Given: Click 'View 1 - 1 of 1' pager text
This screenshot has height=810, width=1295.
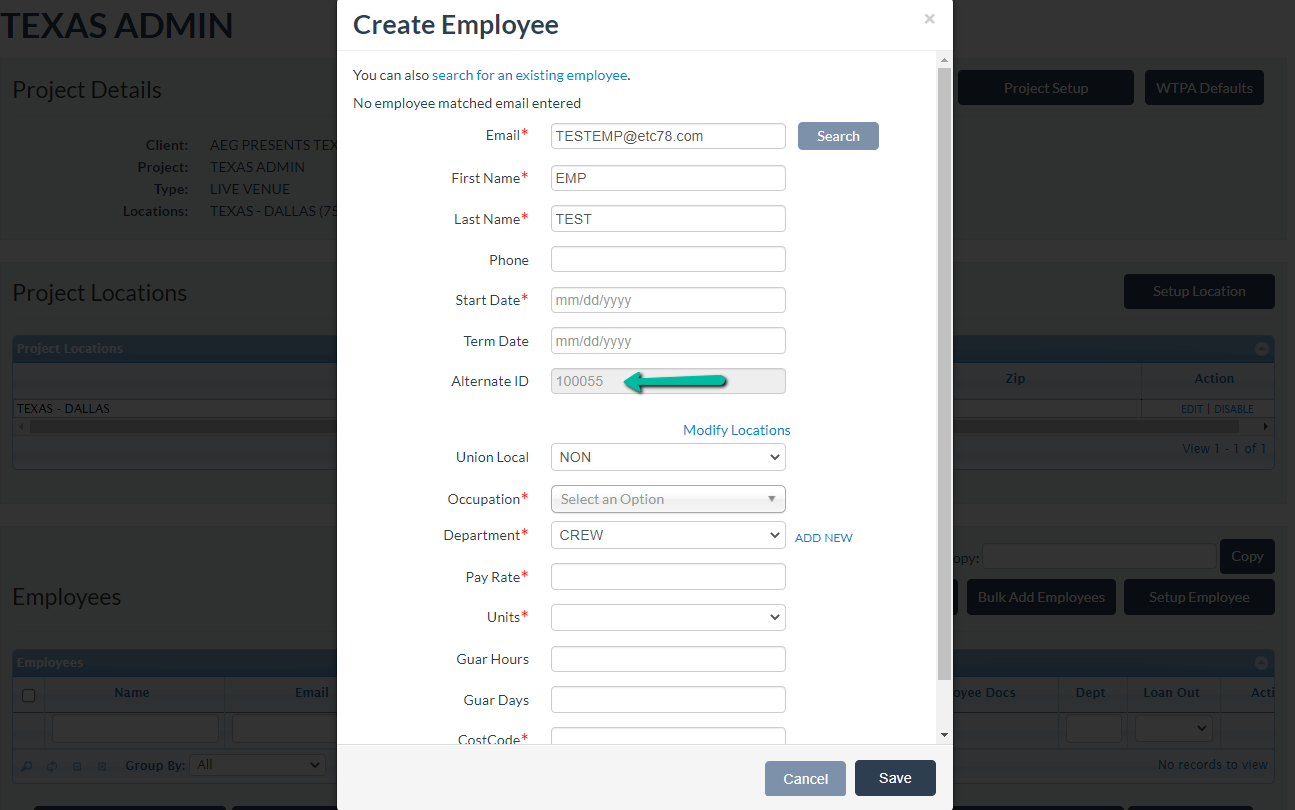Looking at the screenshot, I should coord(1225,449).
